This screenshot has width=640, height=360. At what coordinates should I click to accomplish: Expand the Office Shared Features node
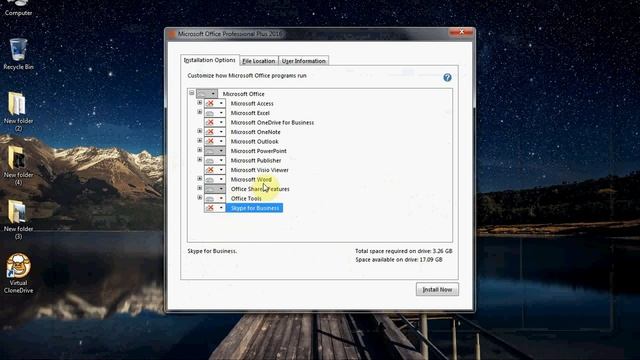pos(200,188)
